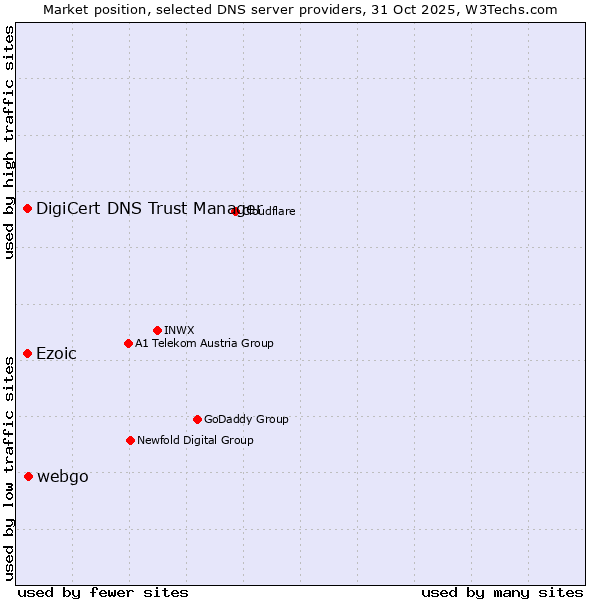Screen dimensions: 600x600
Task: Select the red Ezoic data point
Action: (28, 353)
